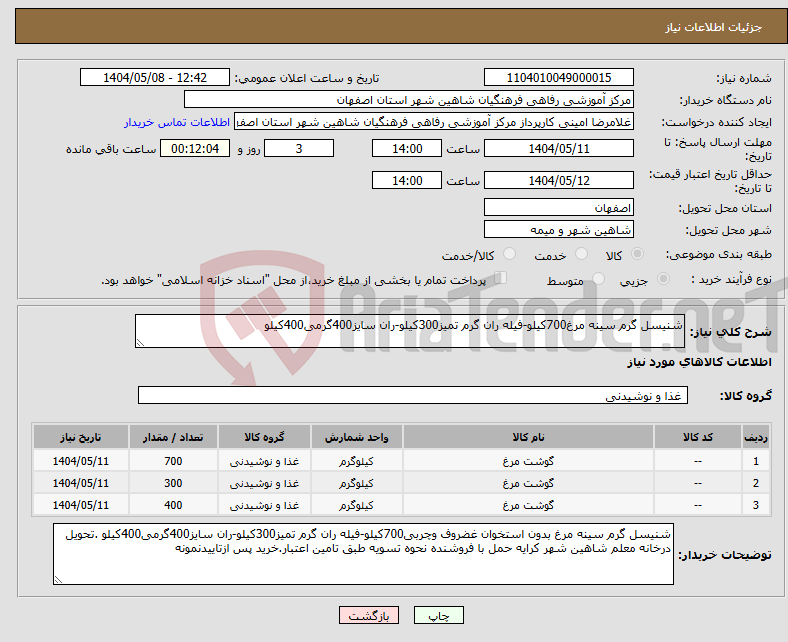Viewport: 788px width, 642px height.
Task: Click the delivery province field اصفهان
Action: point(558,207)
